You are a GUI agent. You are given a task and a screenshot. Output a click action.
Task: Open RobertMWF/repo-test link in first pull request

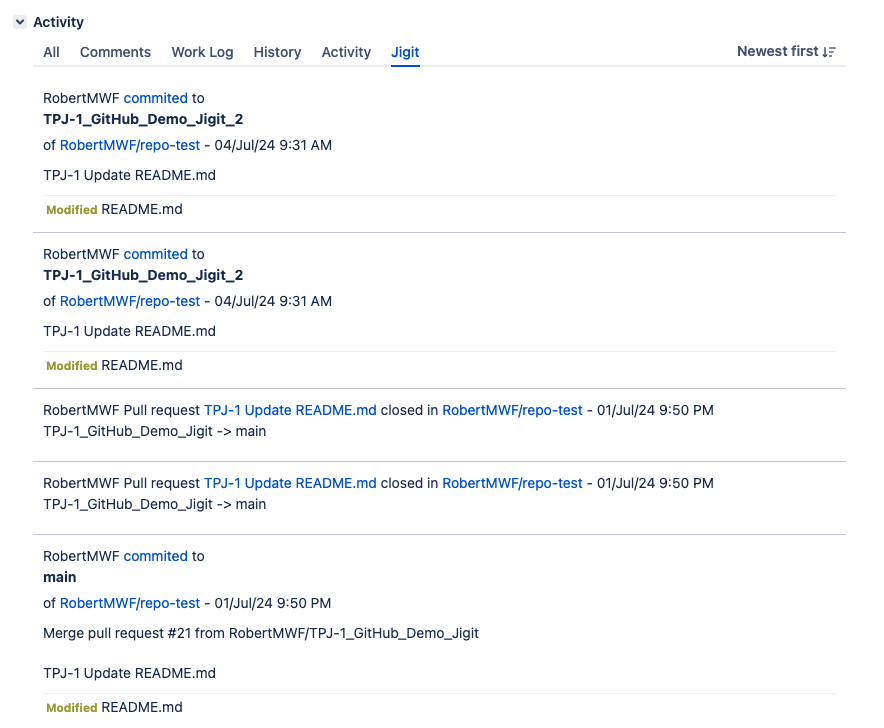click(512, 410)
